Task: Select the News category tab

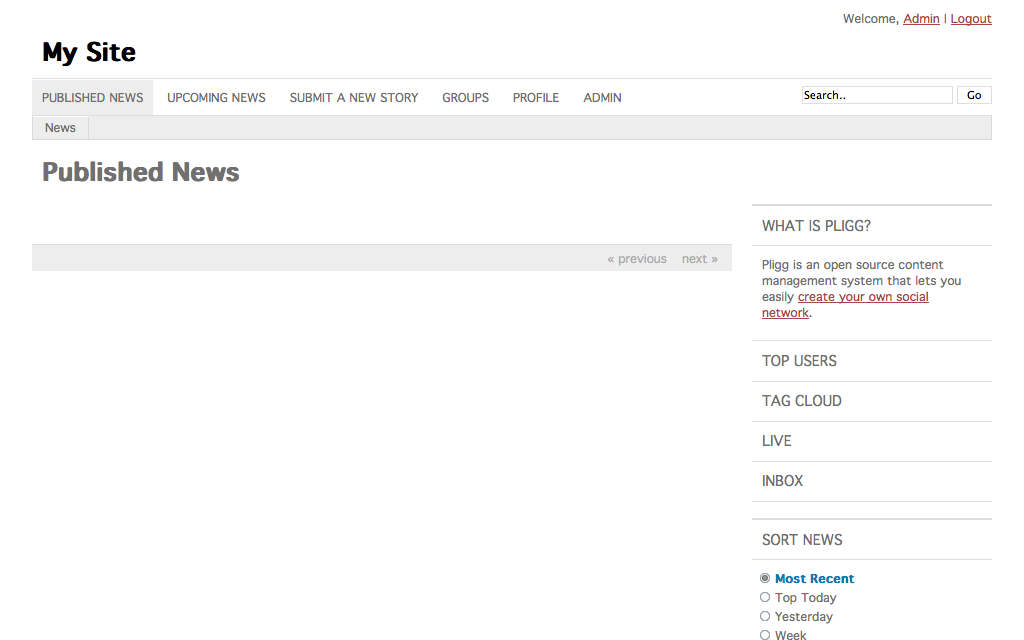Action: click(60, 128)
